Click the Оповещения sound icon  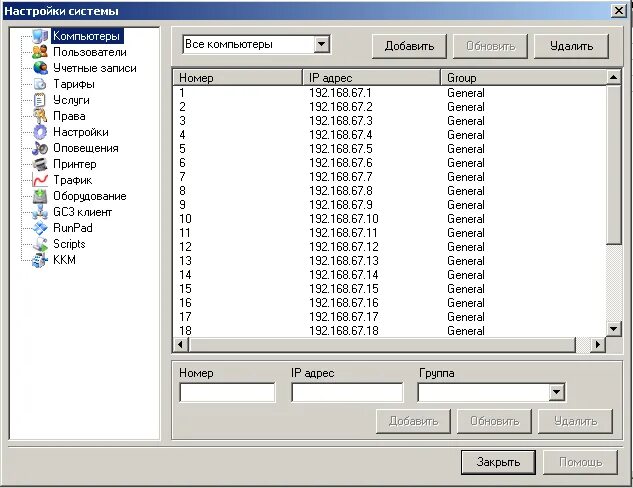40,148
